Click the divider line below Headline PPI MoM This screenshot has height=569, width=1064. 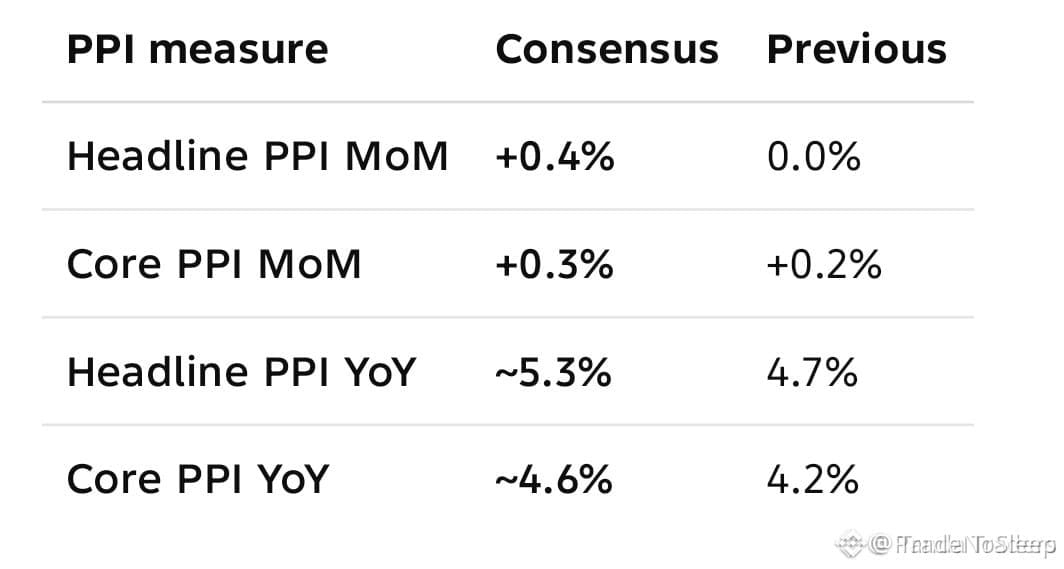tap(508, 210)
